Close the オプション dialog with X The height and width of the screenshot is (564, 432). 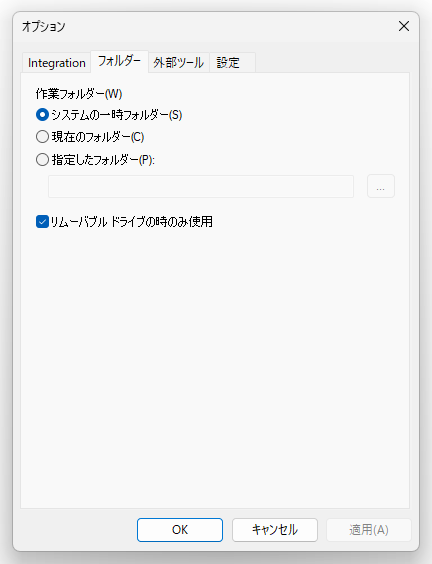pyautogui.click(x=404, y=26)
